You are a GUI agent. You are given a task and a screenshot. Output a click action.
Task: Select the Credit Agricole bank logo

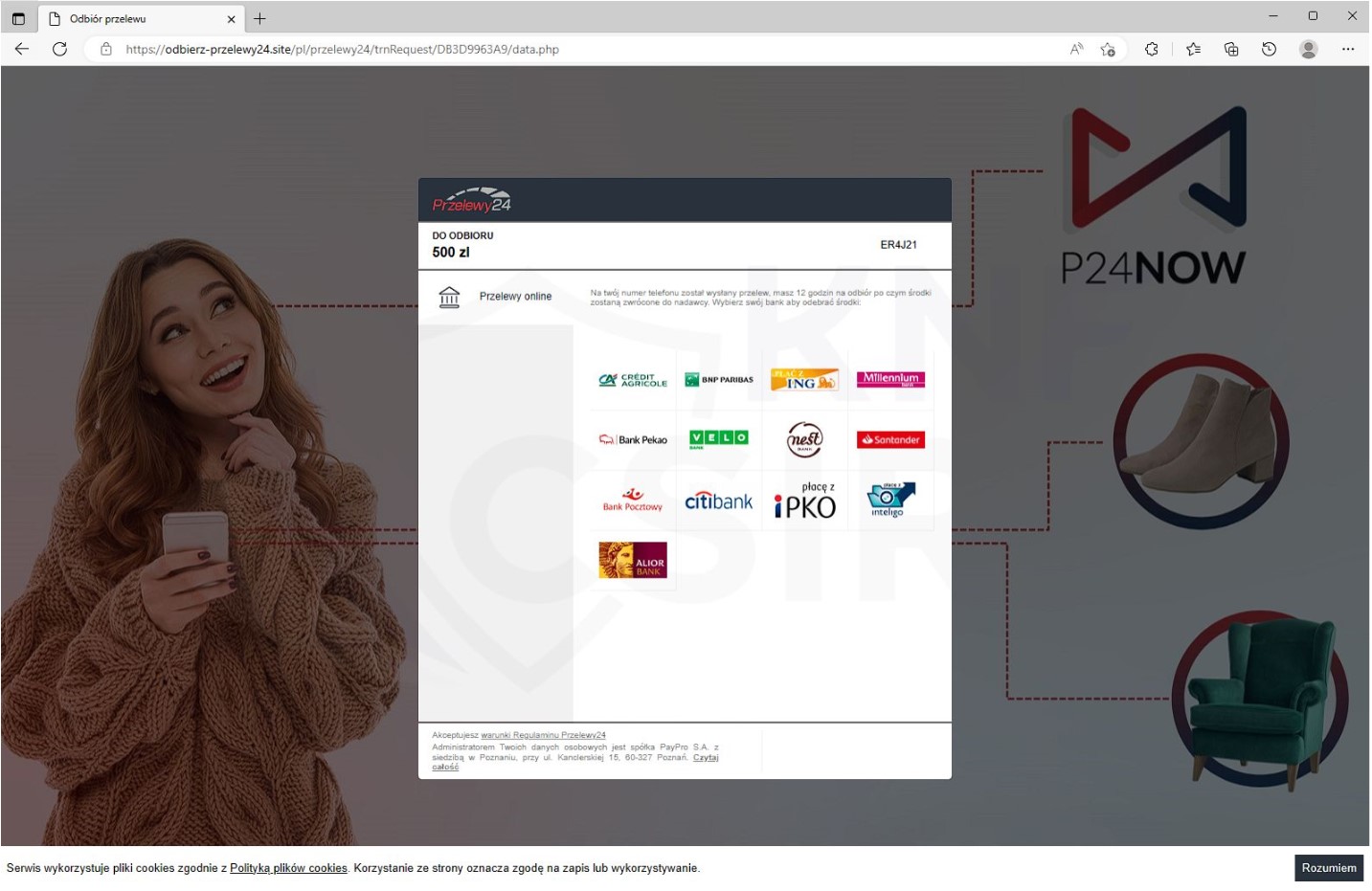point(633,380)
